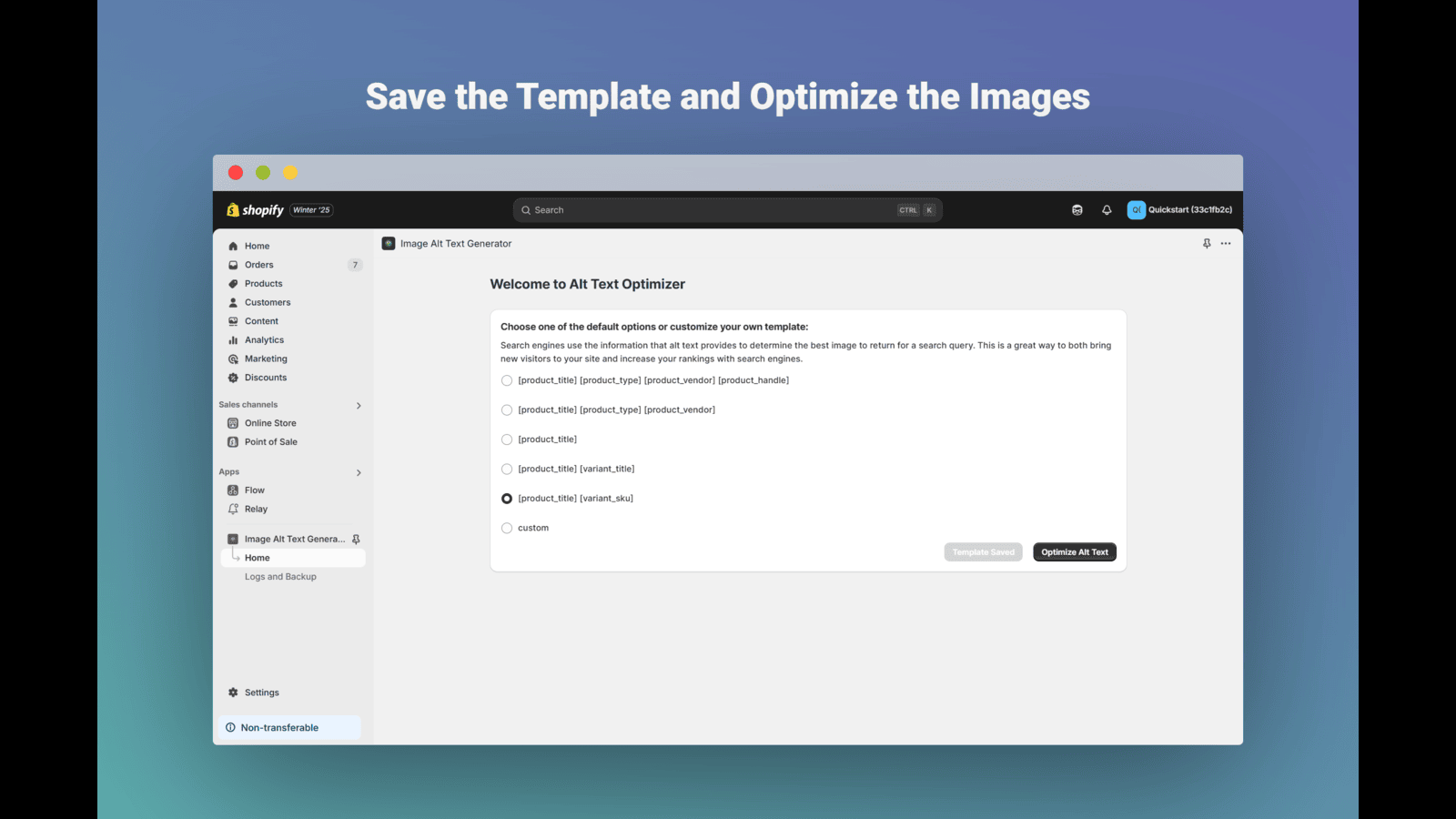
Task: Click the Template Saved button
Action: coord(983,552)
